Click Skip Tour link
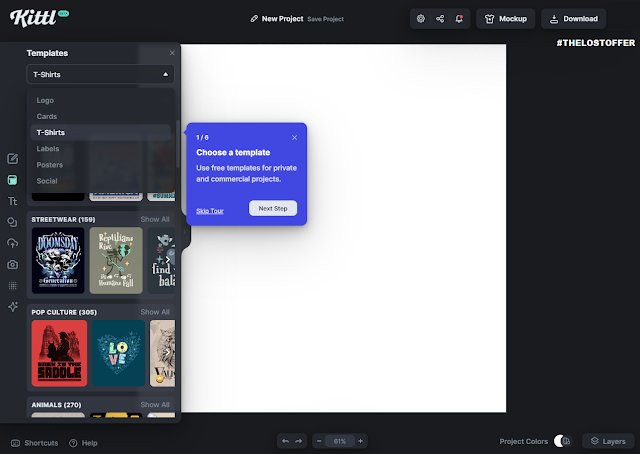The image size is (640, 454). click(x=210, y=211)
